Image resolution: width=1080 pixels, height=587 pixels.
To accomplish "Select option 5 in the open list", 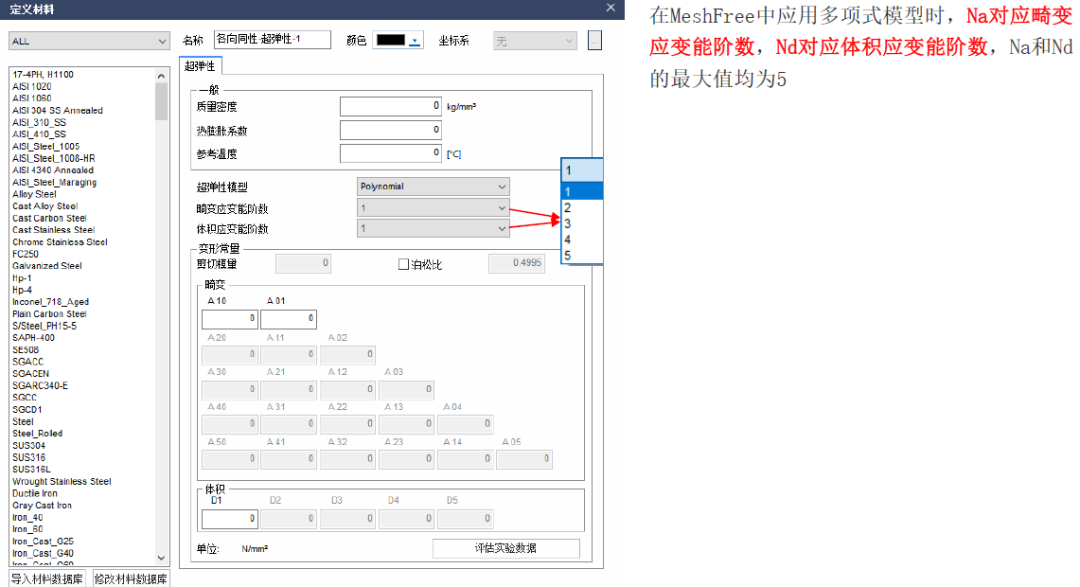I will tap(568, 256).
